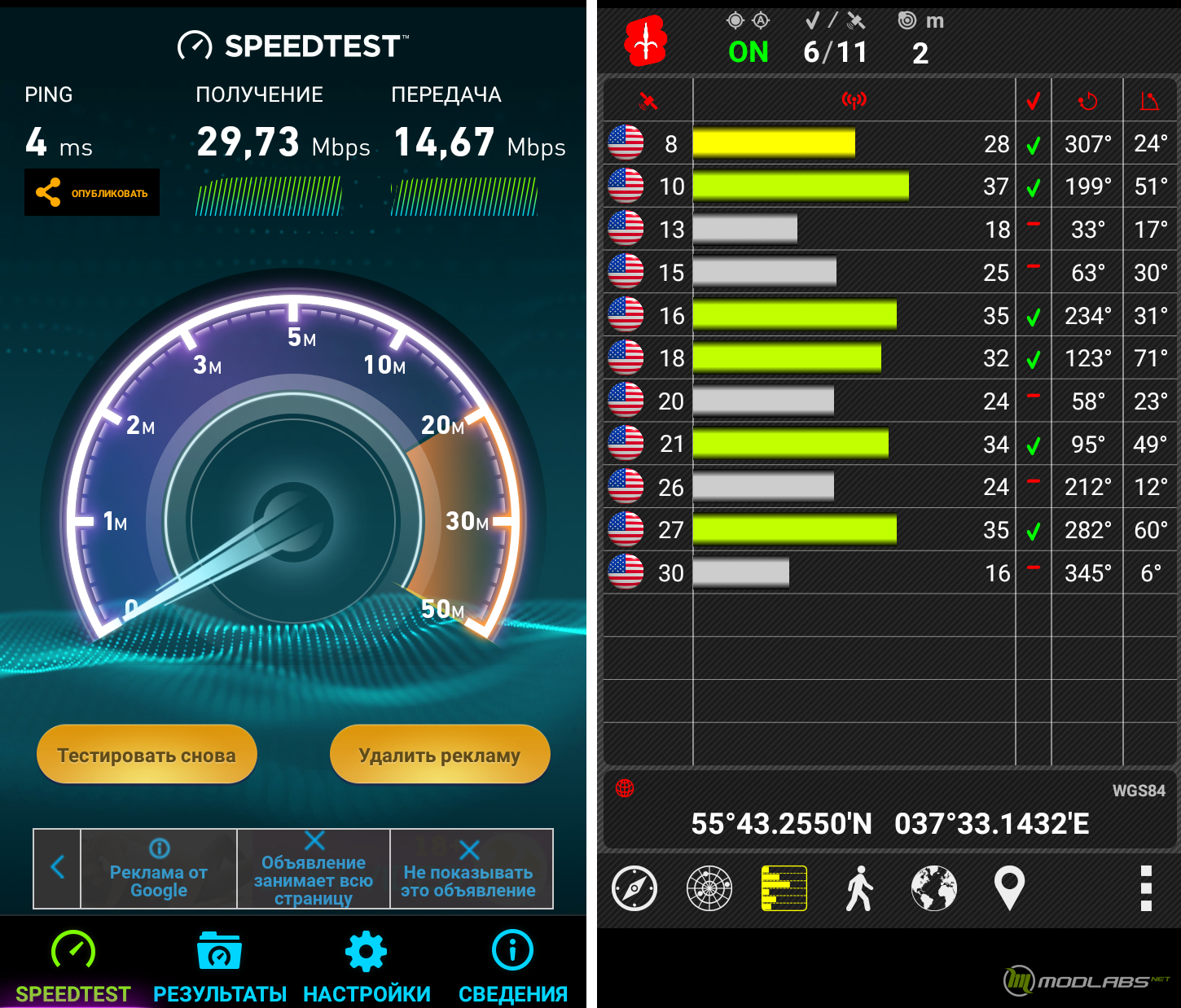Tap the US flag for satellite 27

click(626, 528)
